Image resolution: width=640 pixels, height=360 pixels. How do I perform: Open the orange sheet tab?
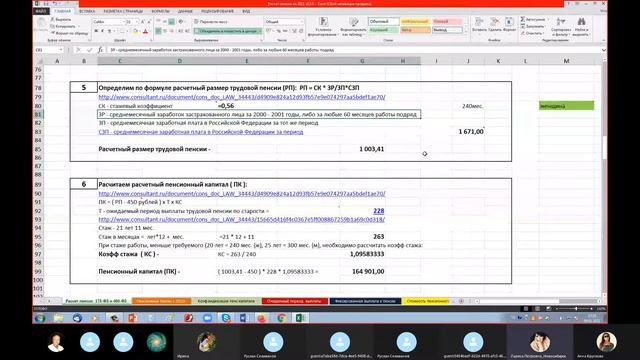(161, 301)
